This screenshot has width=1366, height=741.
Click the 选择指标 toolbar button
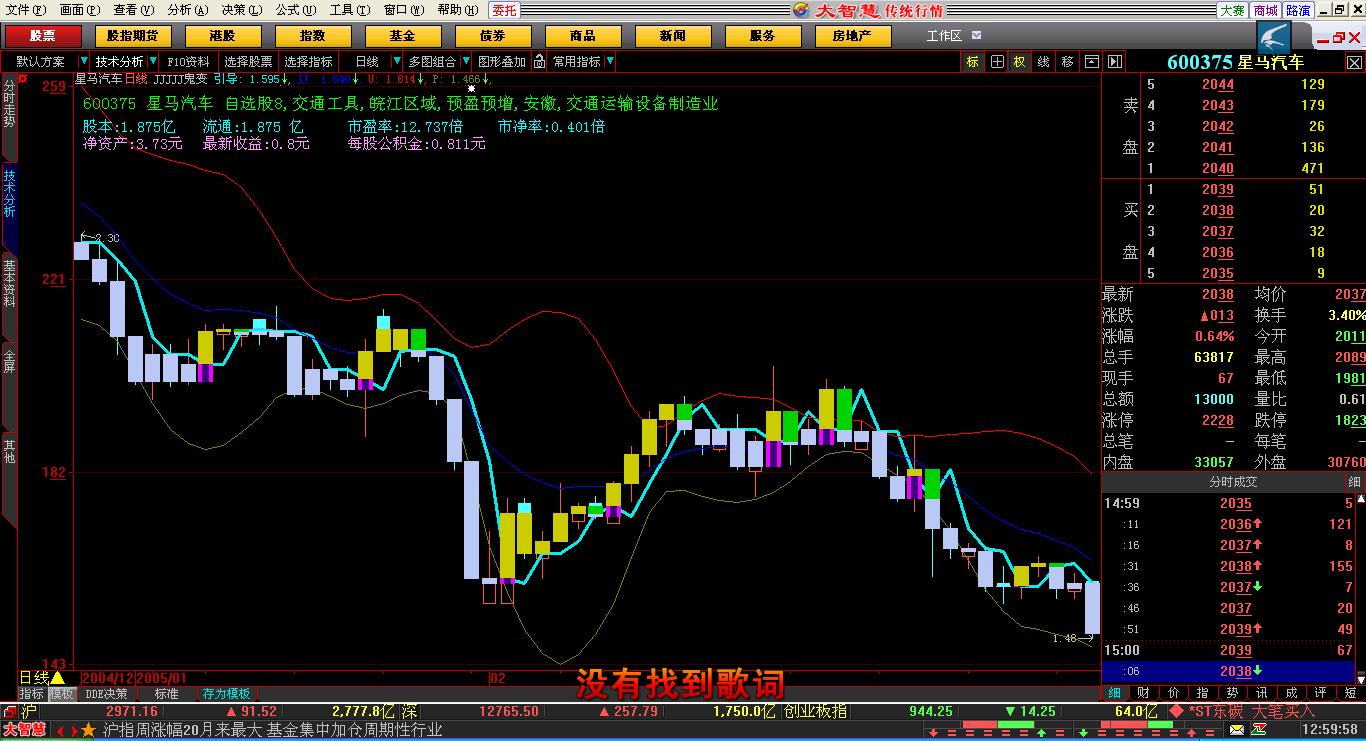coord(309,62)
